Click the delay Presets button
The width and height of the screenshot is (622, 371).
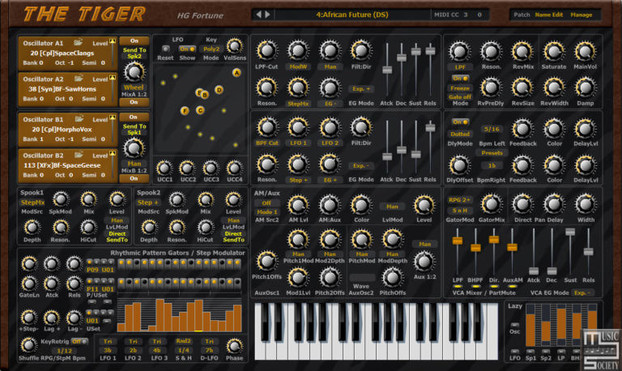(492, 153)
